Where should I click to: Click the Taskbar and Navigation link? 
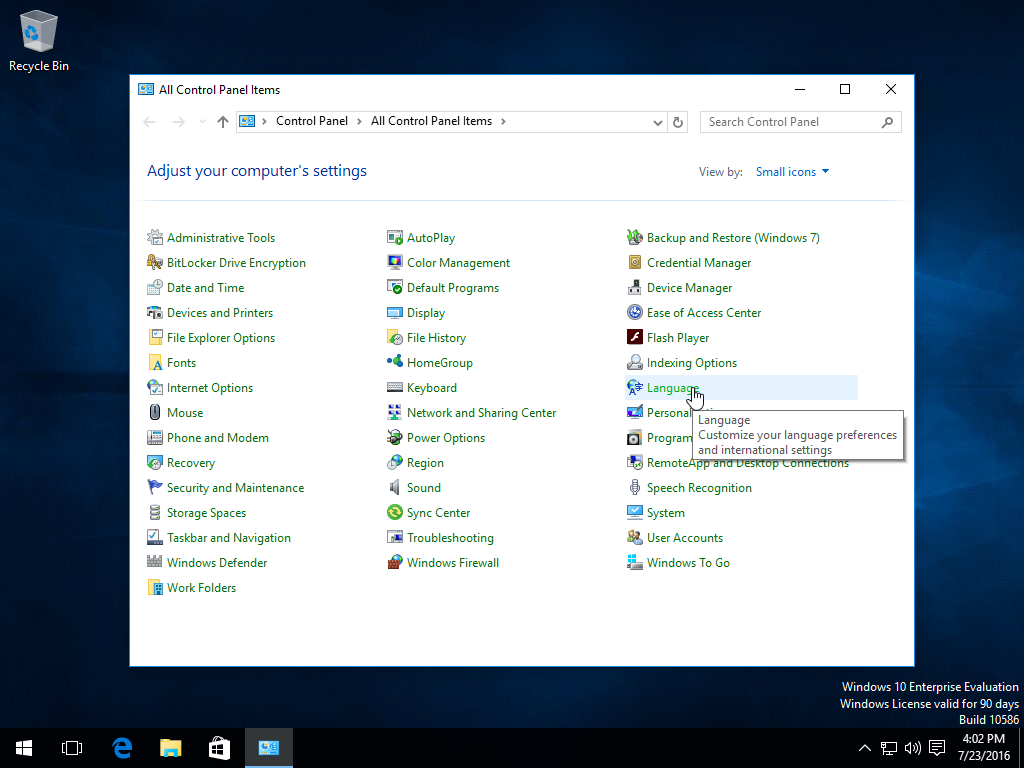[229, 537]
